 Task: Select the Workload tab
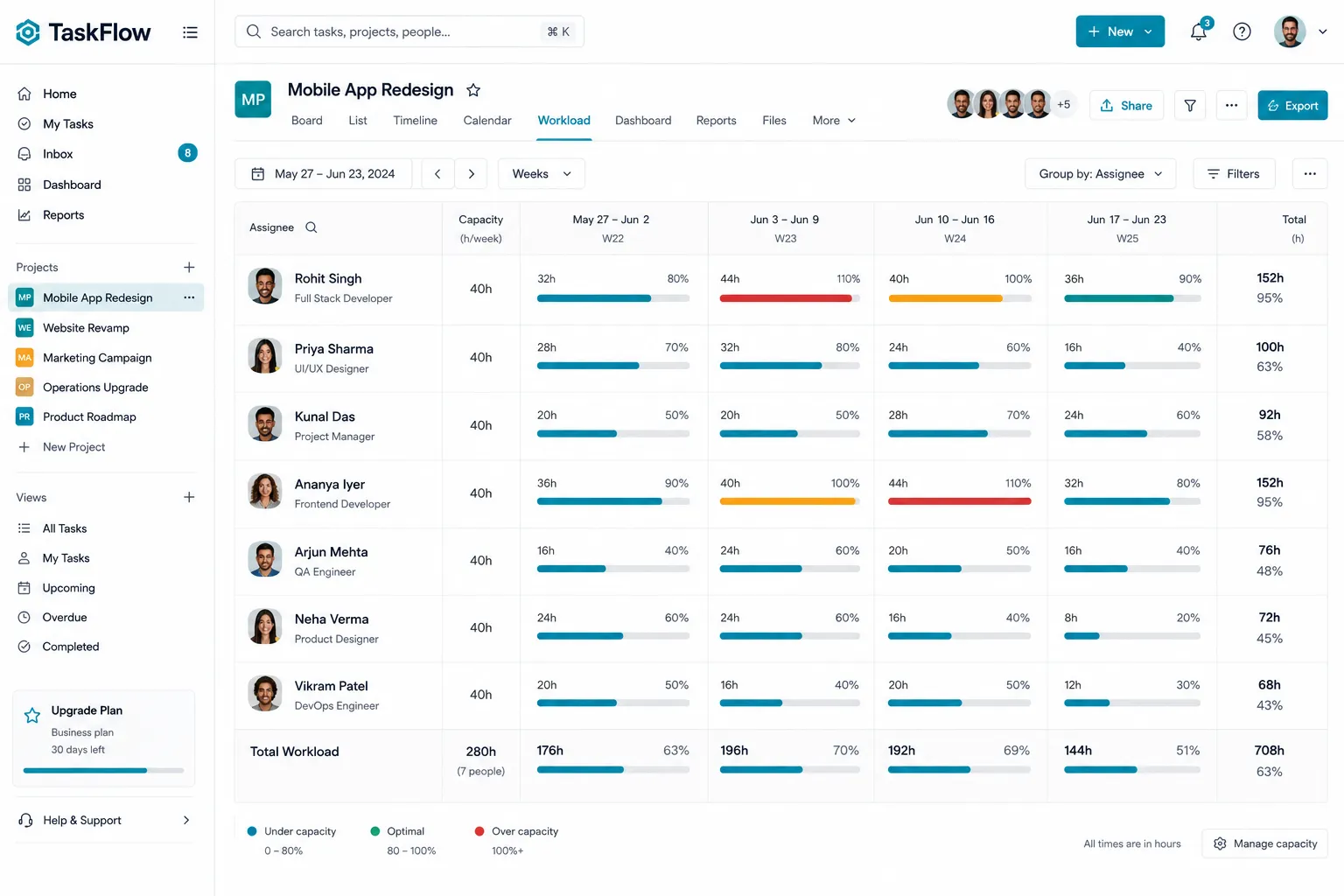click(x=563, y=121)
